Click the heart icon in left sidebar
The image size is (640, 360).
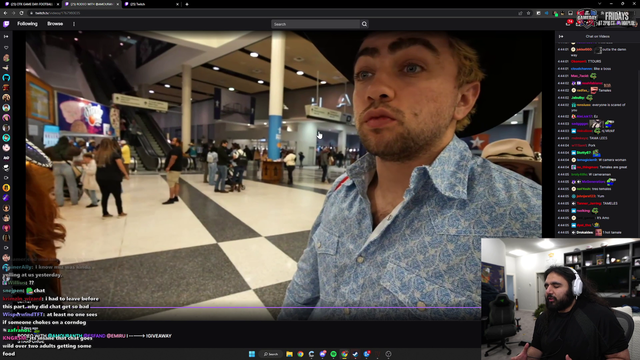(6, 48)
